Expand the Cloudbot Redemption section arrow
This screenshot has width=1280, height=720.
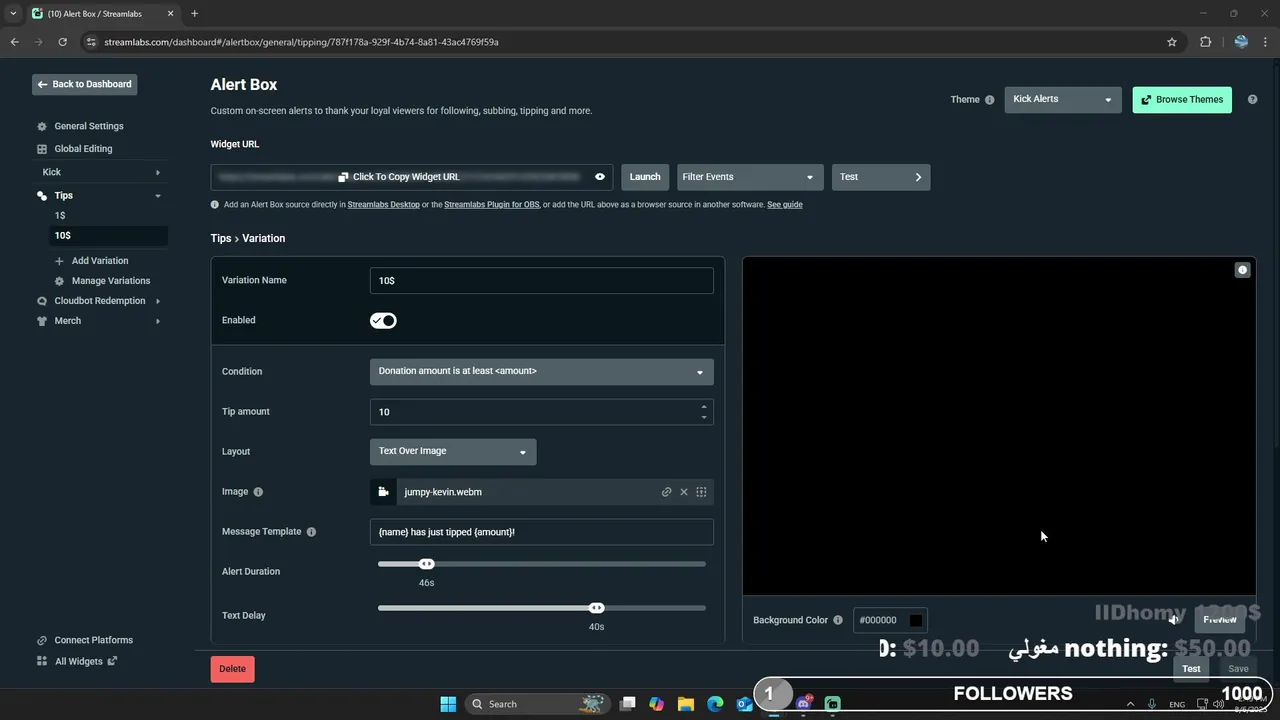[158, 301]
